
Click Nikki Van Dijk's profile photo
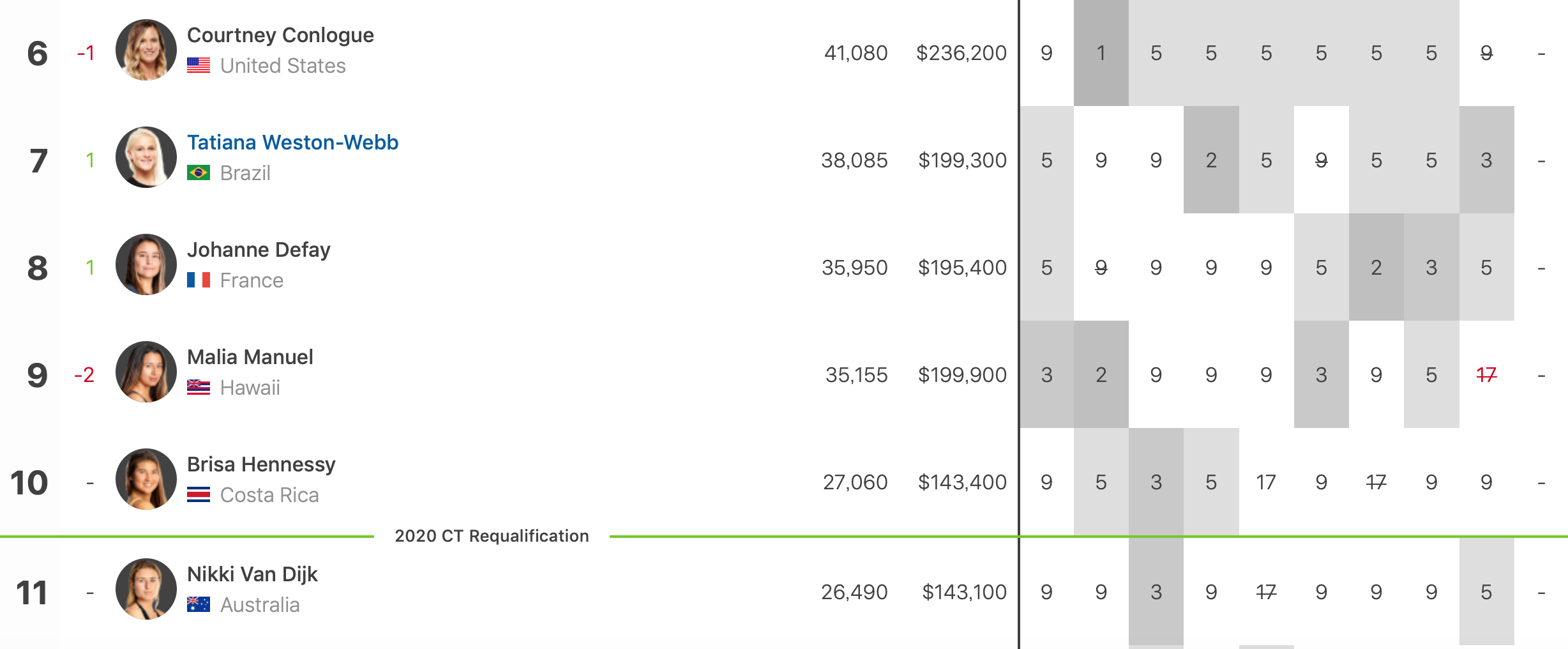coord(146,589)
